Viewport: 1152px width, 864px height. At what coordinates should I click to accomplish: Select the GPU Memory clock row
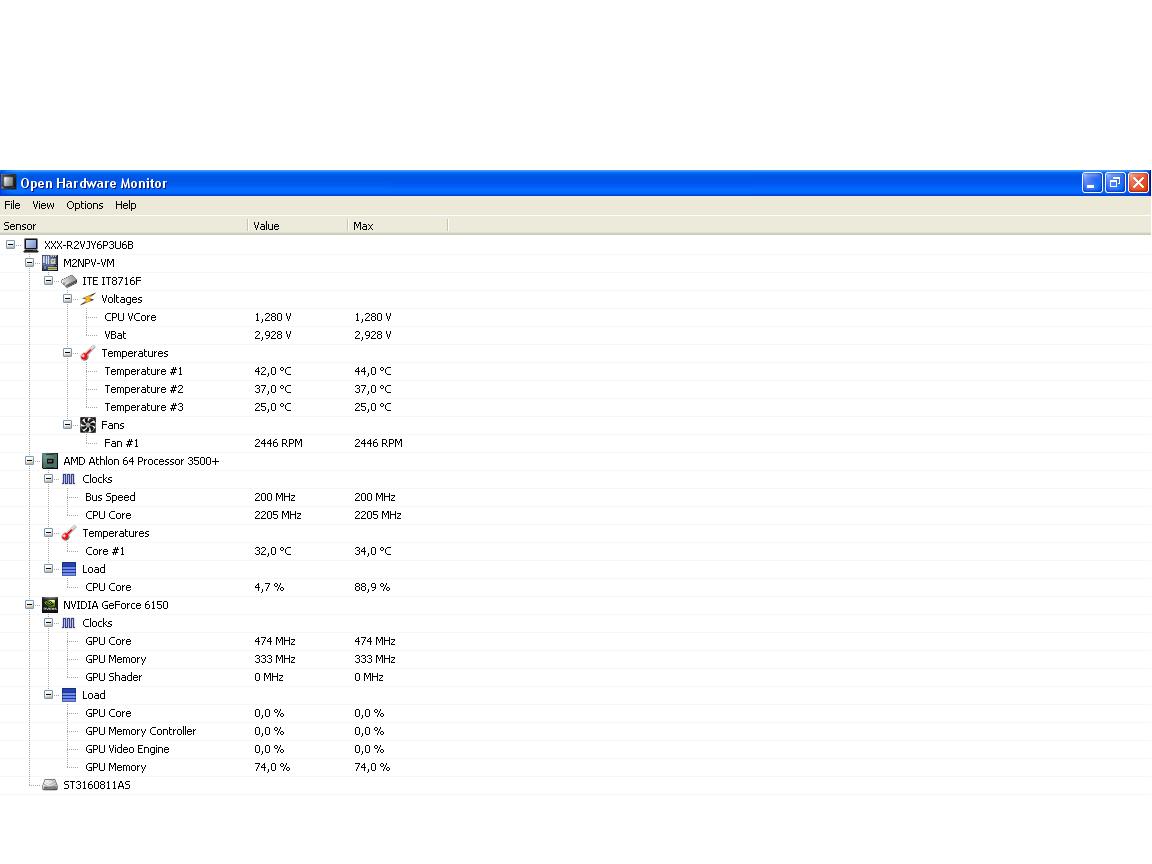[x=576, y=659]
